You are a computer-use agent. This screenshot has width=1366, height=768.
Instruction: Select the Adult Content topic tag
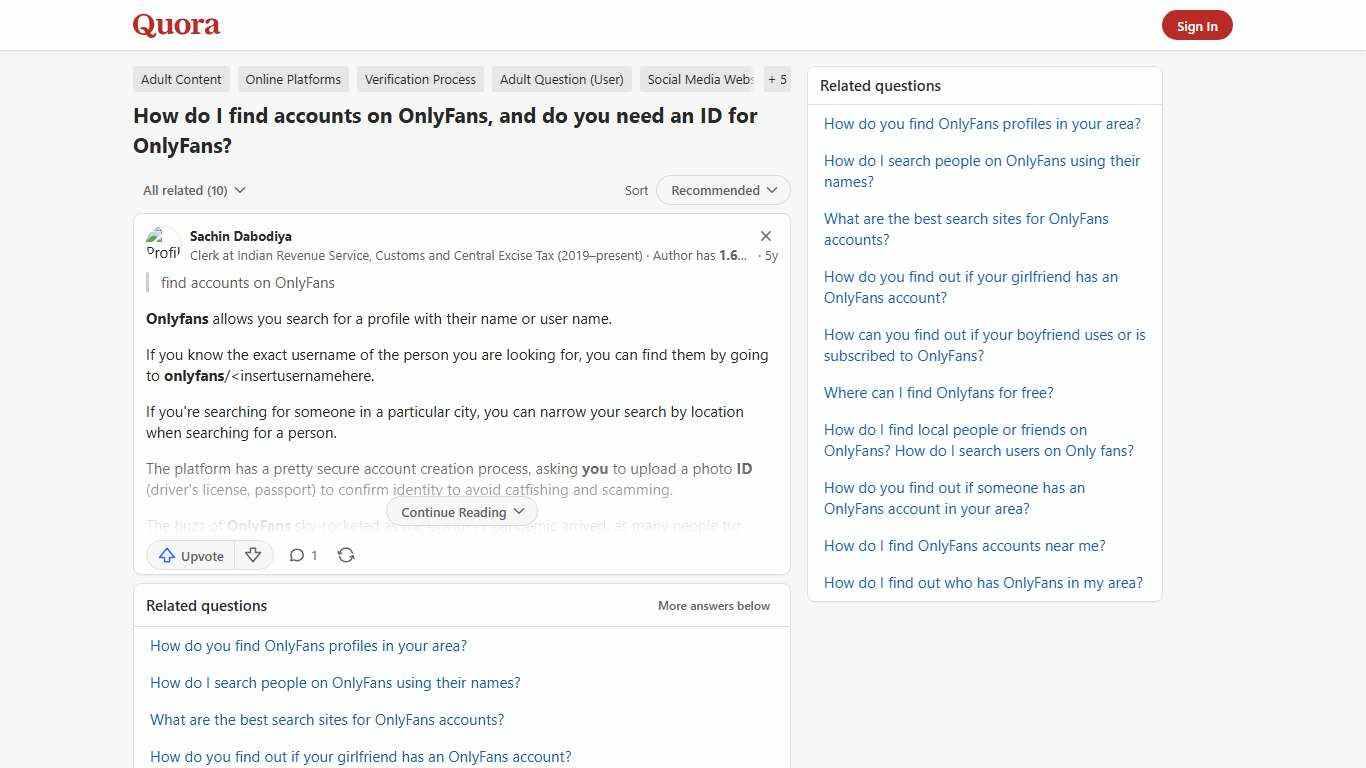click(x=180, y=79)
